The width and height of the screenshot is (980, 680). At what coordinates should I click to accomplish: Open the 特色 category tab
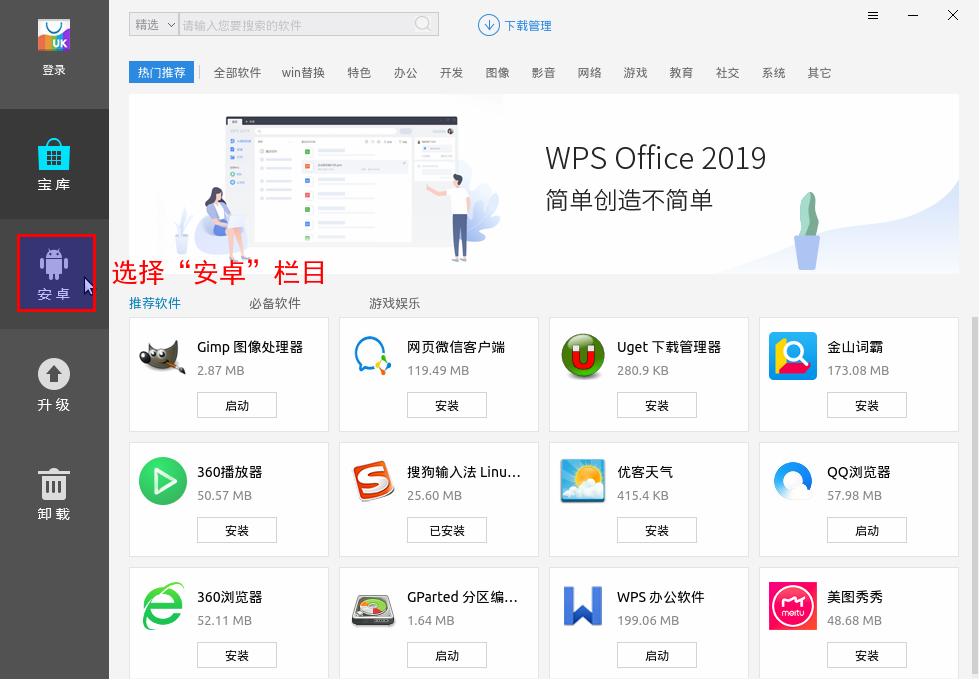(x=359, y=73)
